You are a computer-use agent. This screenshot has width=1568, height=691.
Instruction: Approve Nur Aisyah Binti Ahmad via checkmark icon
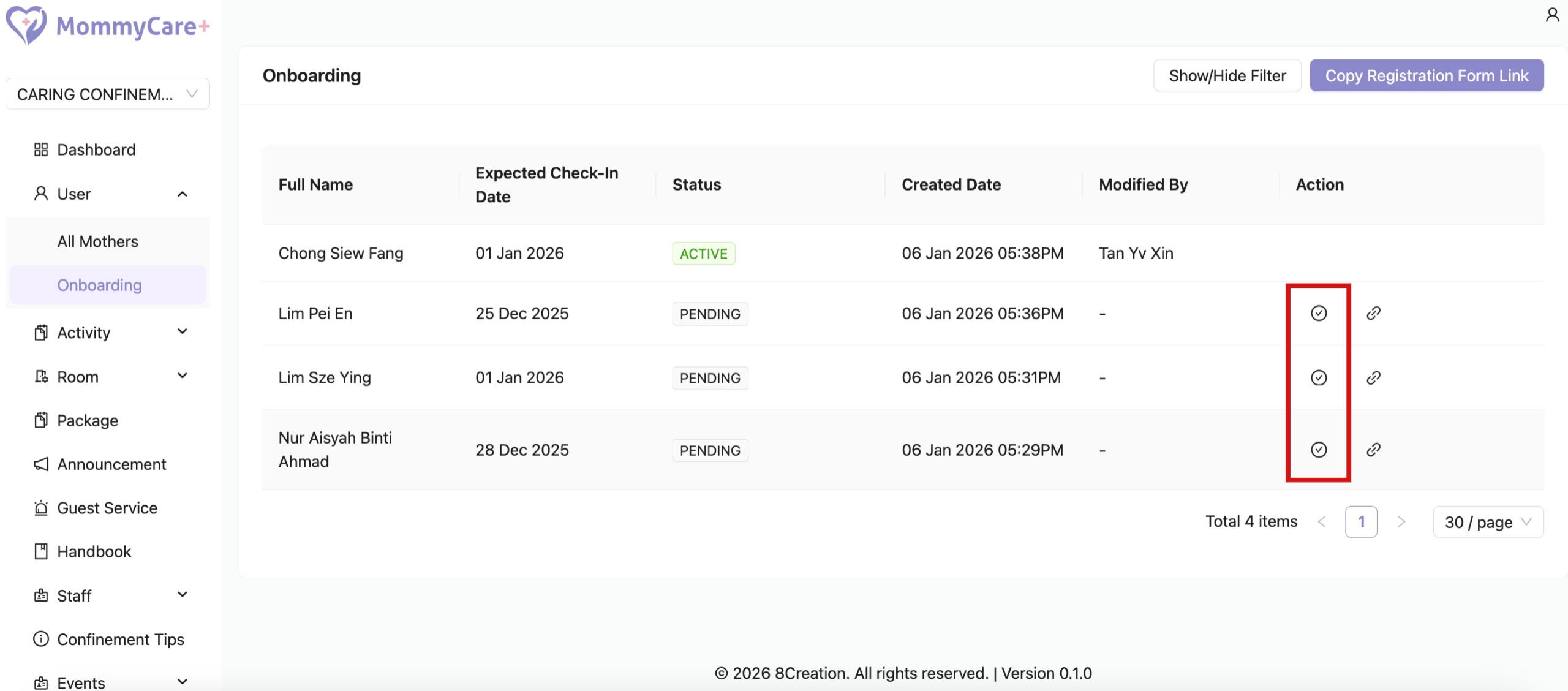[1318, 450]
